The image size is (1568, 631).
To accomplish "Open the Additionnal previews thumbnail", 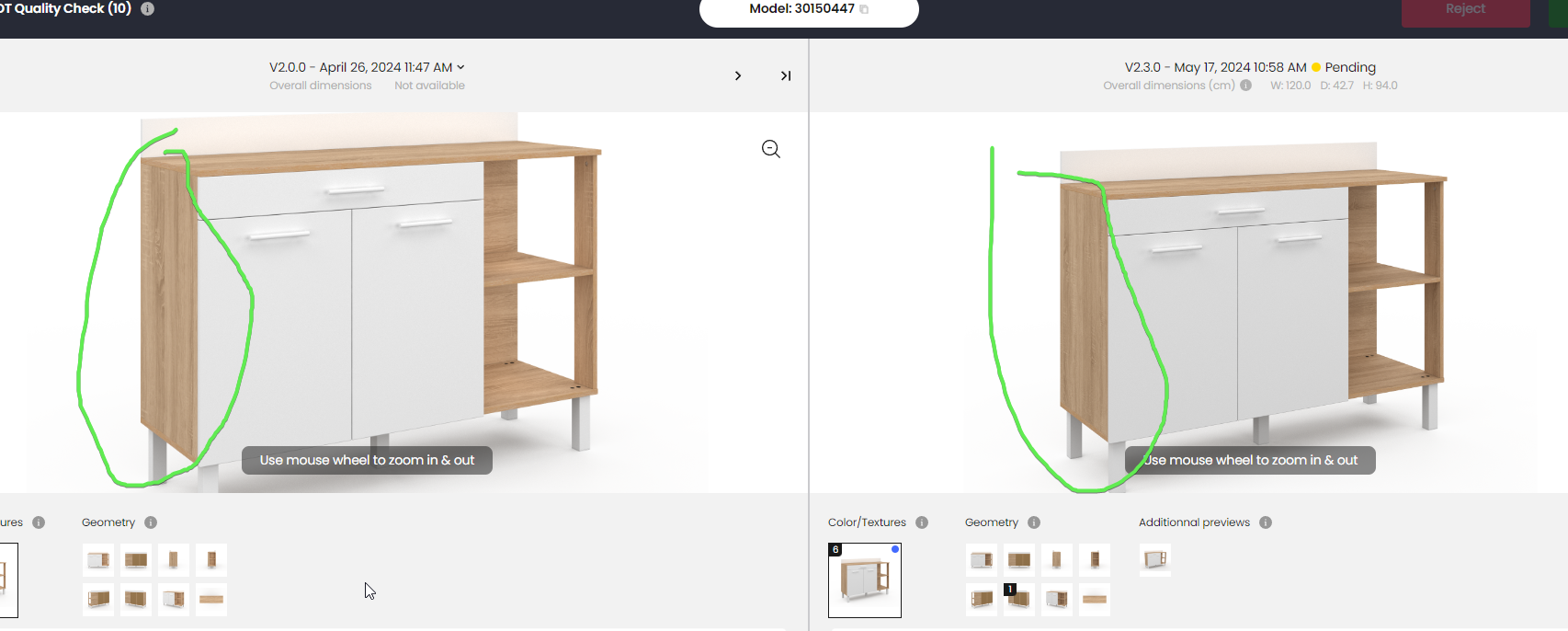I will [1155, 559].
